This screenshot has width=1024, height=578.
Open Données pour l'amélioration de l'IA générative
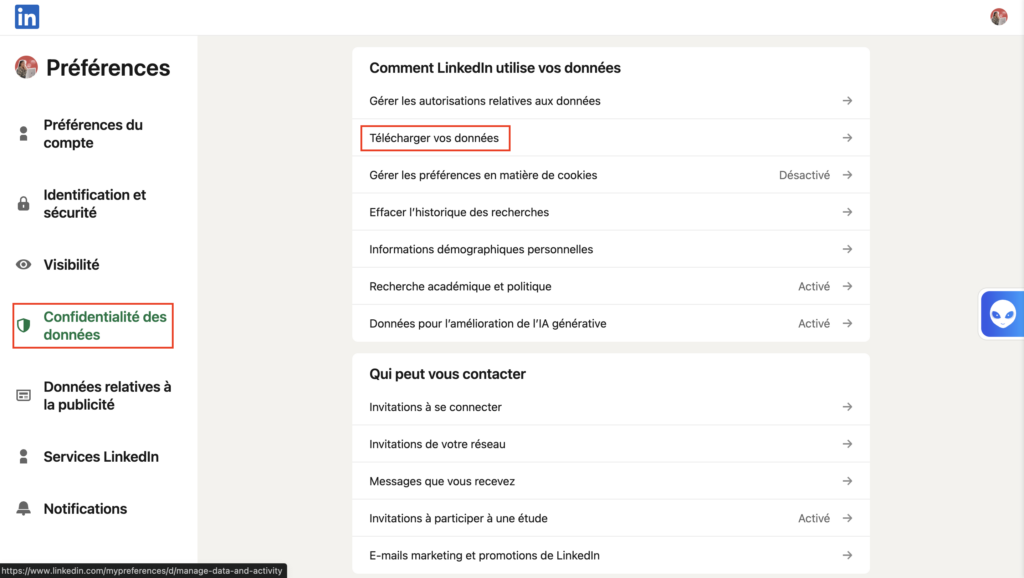(611, 323)
